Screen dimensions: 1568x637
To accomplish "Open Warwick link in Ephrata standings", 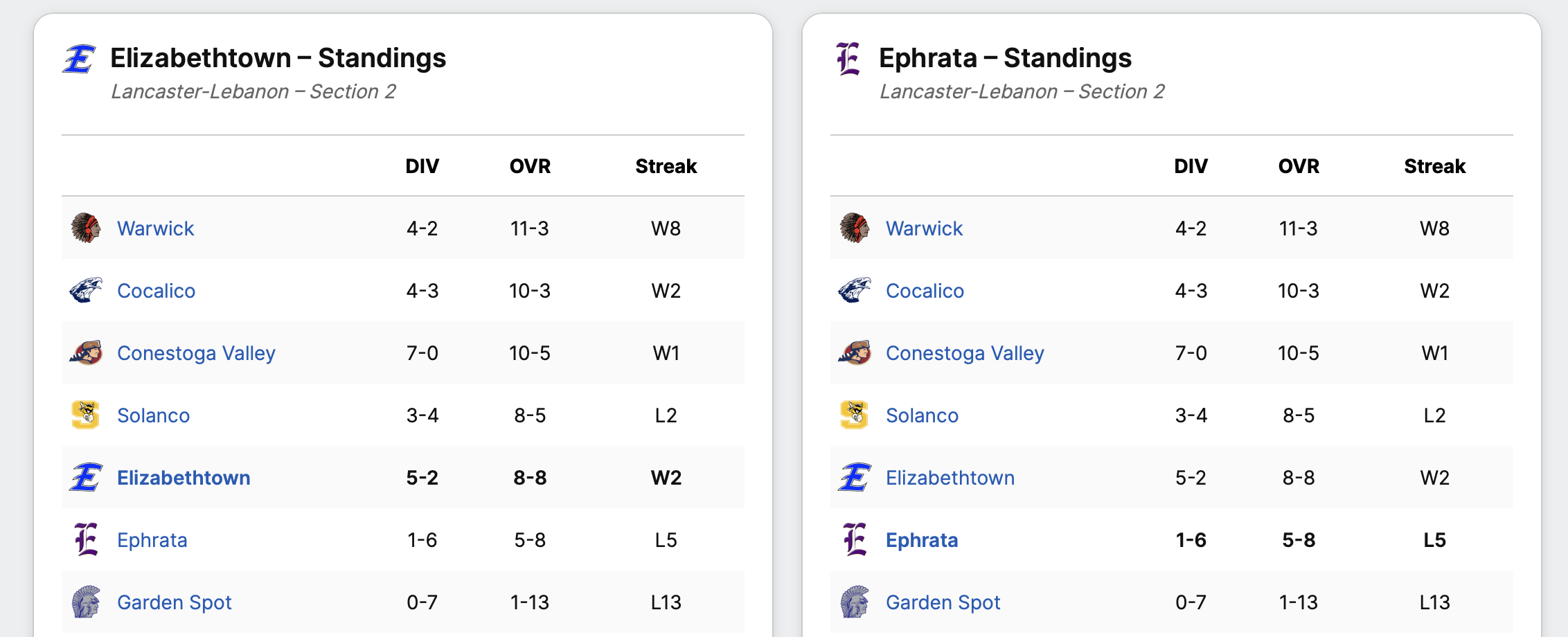I will click(x=924, y=228).
